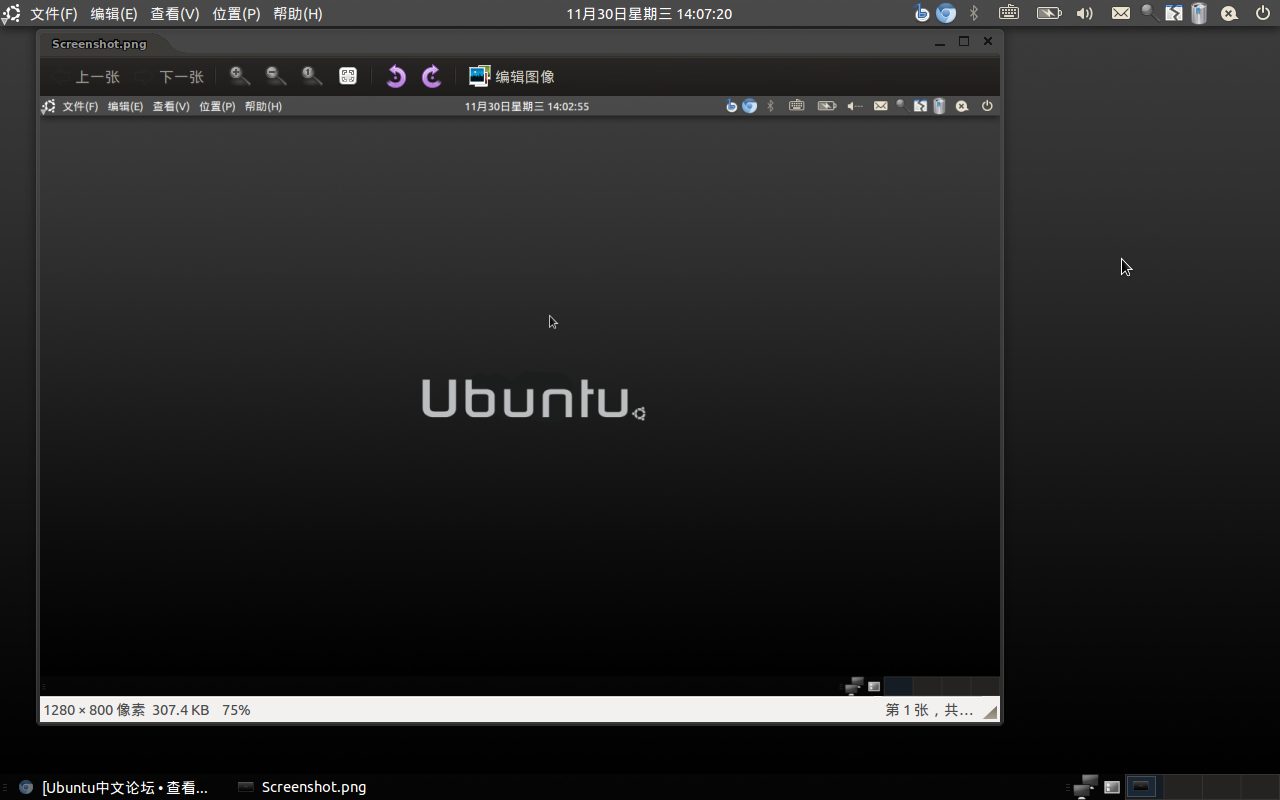The width and height of the screenshot is (1280, 800).
Task: Open the keyboard input method indicator
Action: click(1009, 13)
